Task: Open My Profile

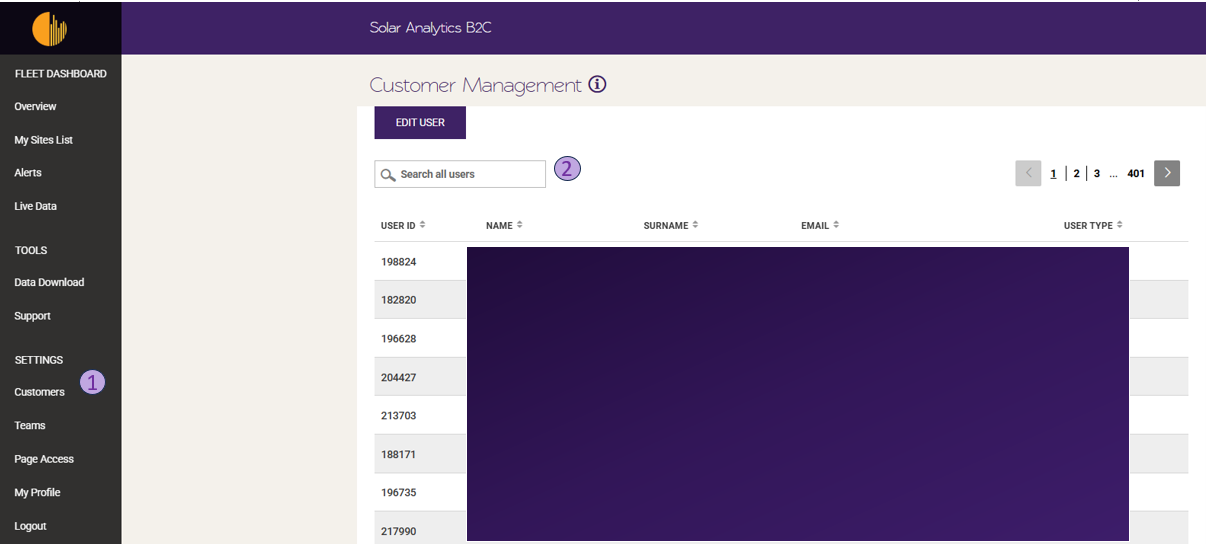Action: click(37, 492)
